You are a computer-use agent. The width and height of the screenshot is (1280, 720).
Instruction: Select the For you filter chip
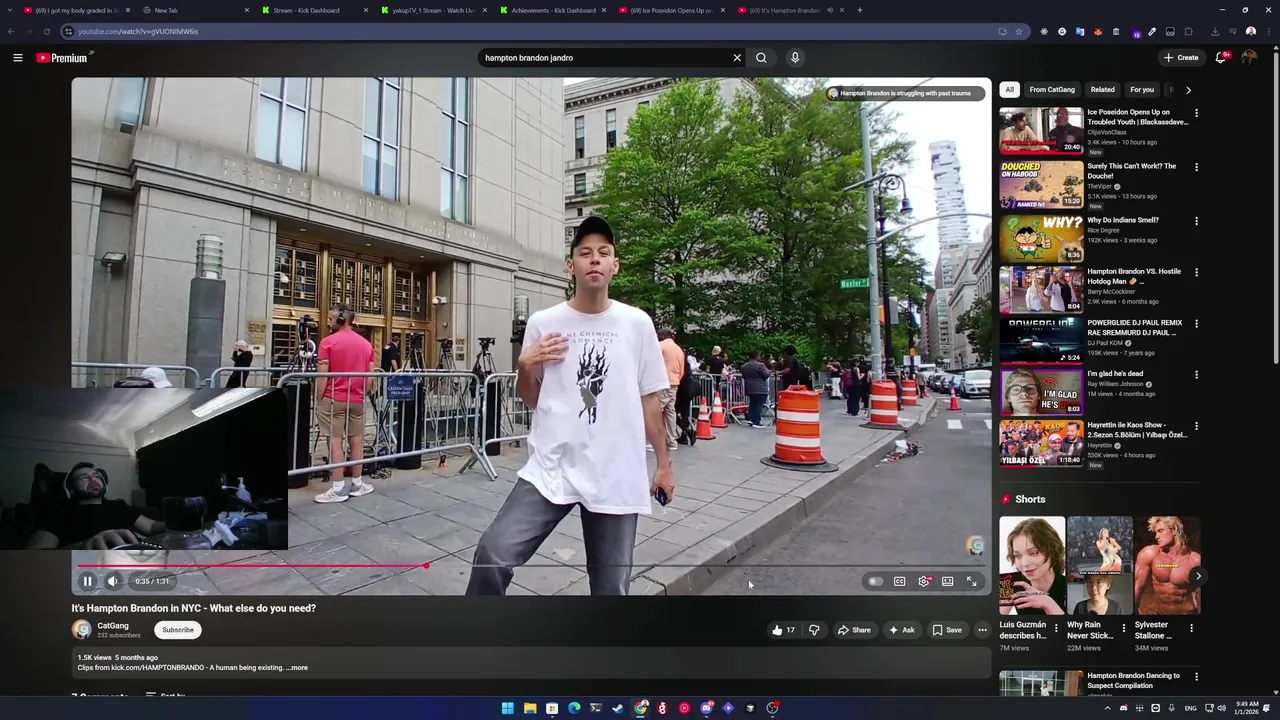(x=1142, y=90)
